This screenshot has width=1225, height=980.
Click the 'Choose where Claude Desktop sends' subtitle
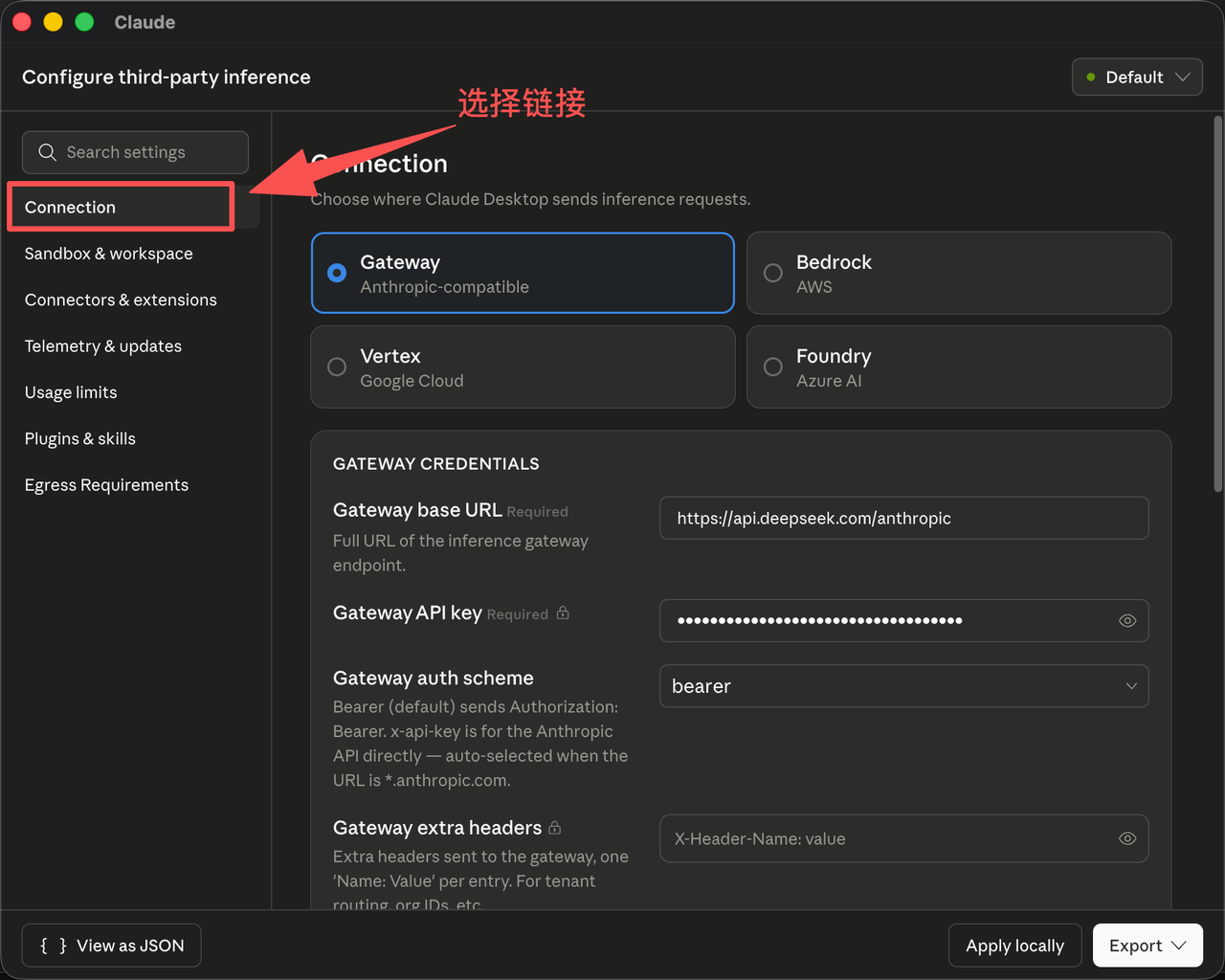tap(531, 199)
